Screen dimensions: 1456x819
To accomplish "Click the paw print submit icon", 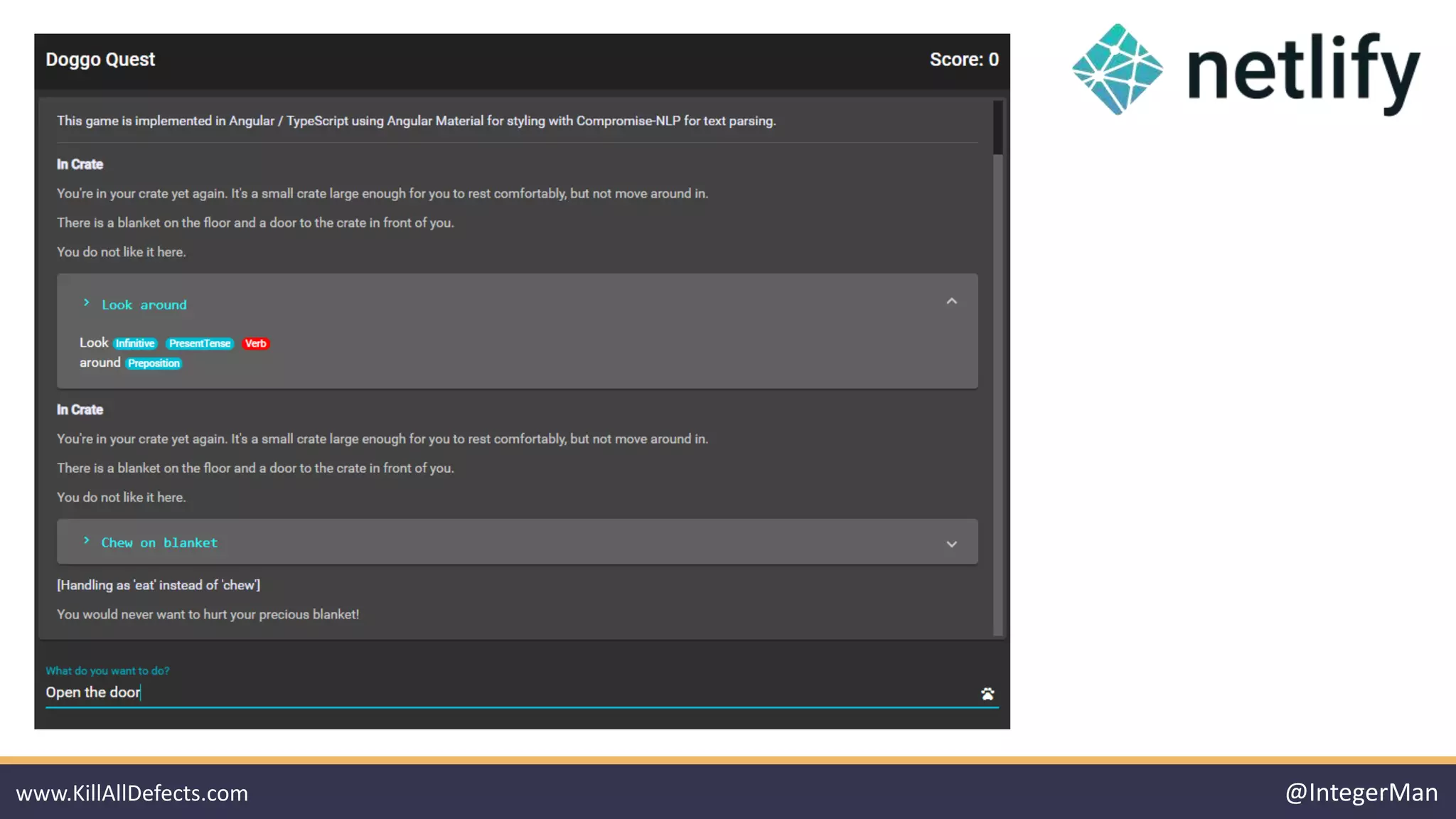I will (987, 694).
